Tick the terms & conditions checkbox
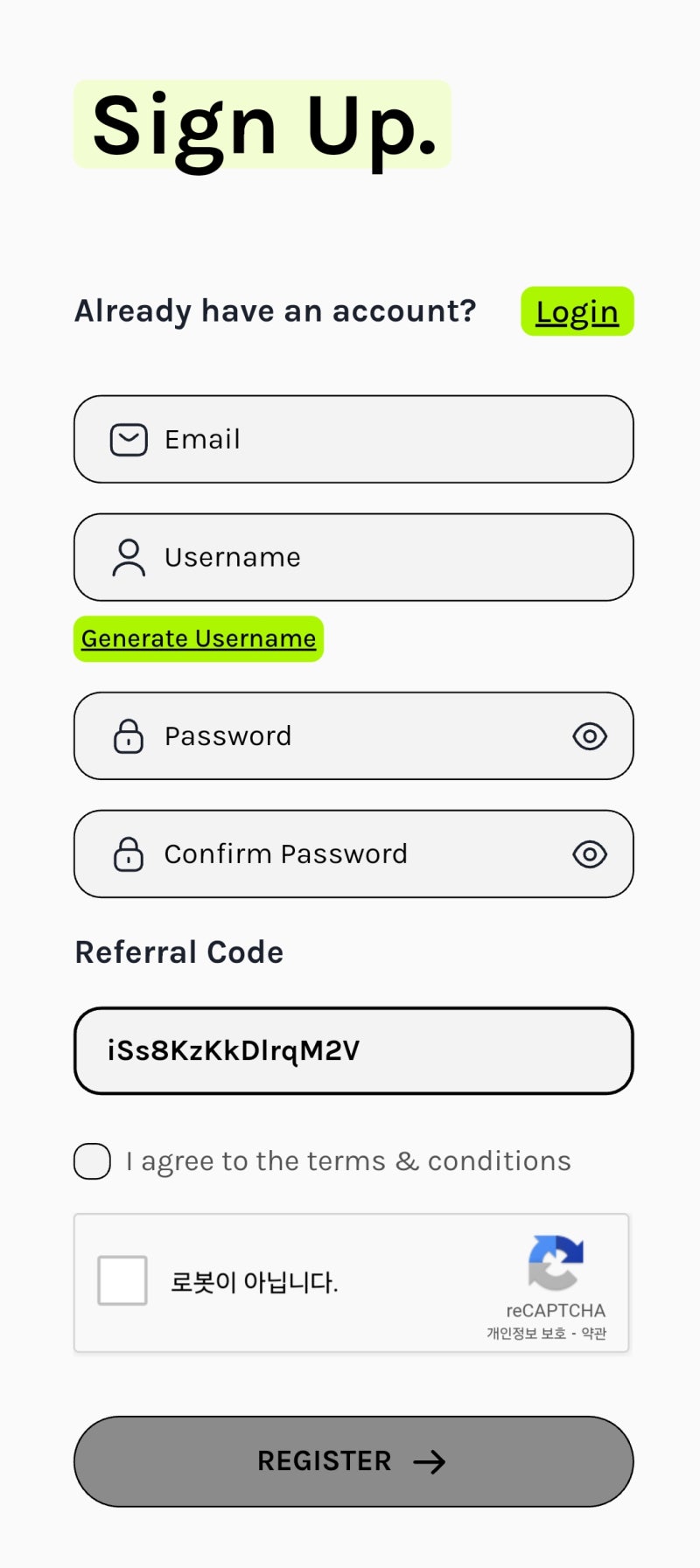 point(93,1161)
